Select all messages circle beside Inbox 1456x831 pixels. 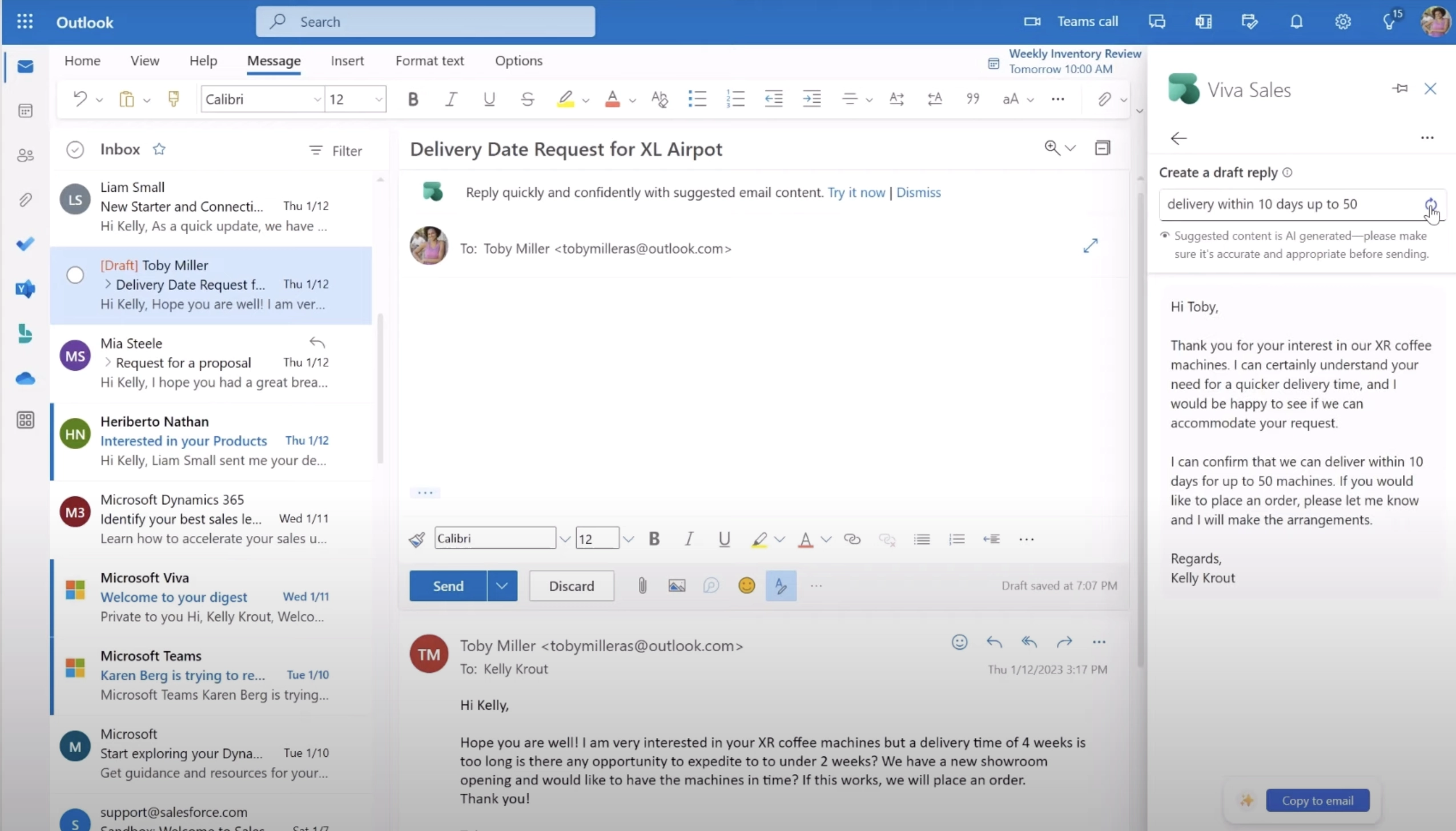click(75, 150)
